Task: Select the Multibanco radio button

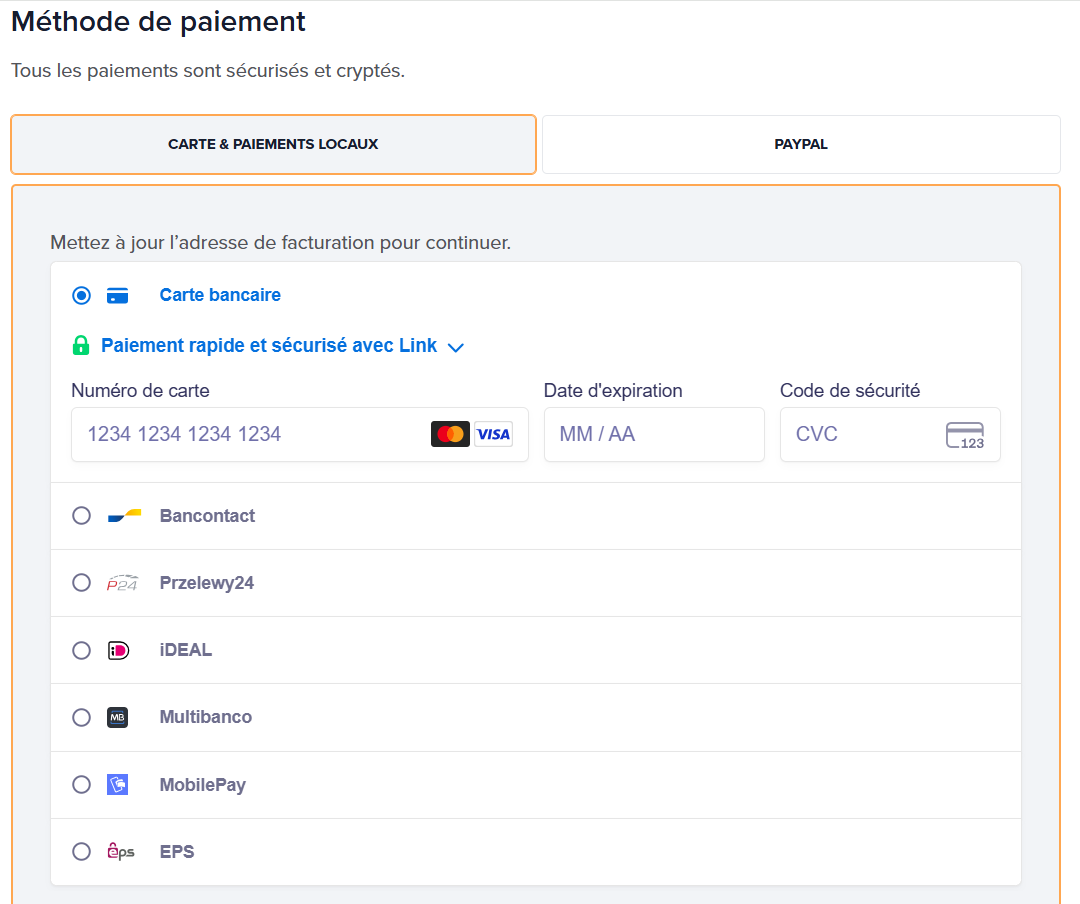Action: click(x=81, y=717)
